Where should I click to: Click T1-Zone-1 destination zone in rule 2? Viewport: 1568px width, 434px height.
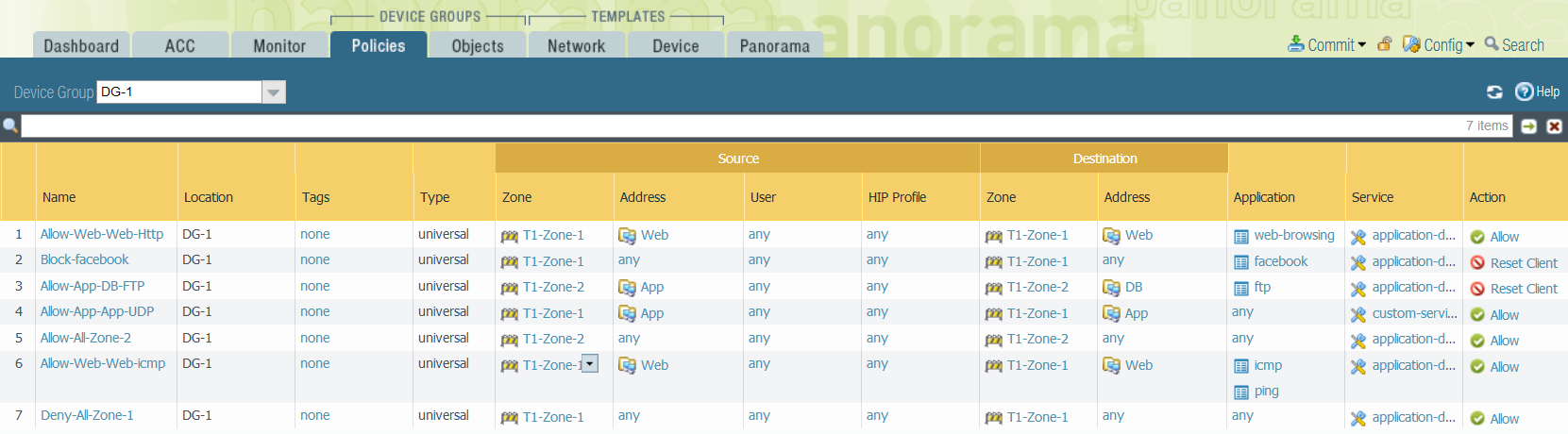[1037, 261]
